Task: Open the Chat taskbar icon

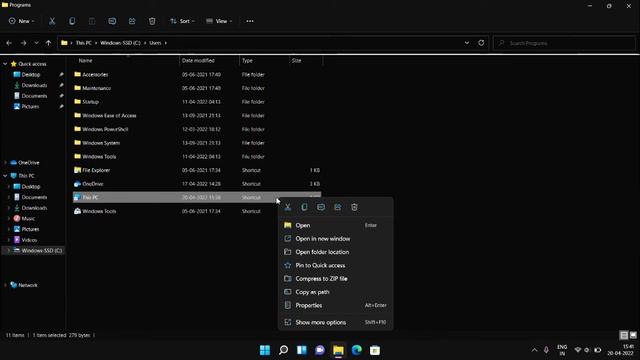Action: click(x=320, y=350)
